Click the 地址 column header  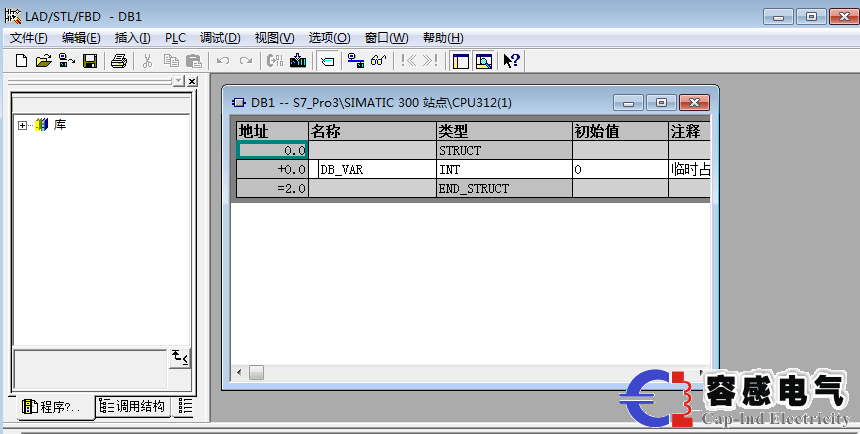(273, 131)
